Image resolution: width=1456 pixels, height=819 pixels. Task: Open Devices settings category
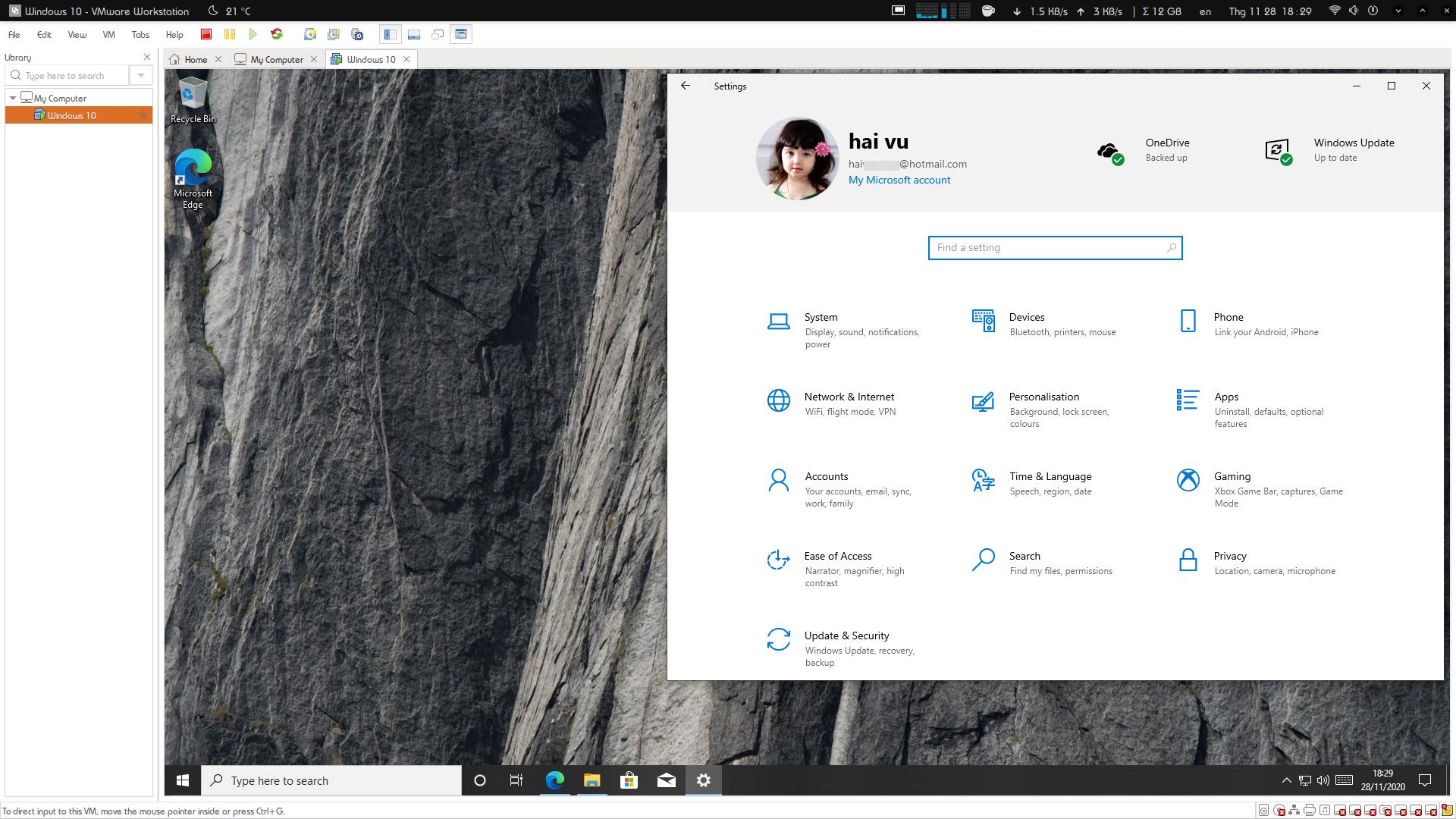click(x=1045, y=324)
